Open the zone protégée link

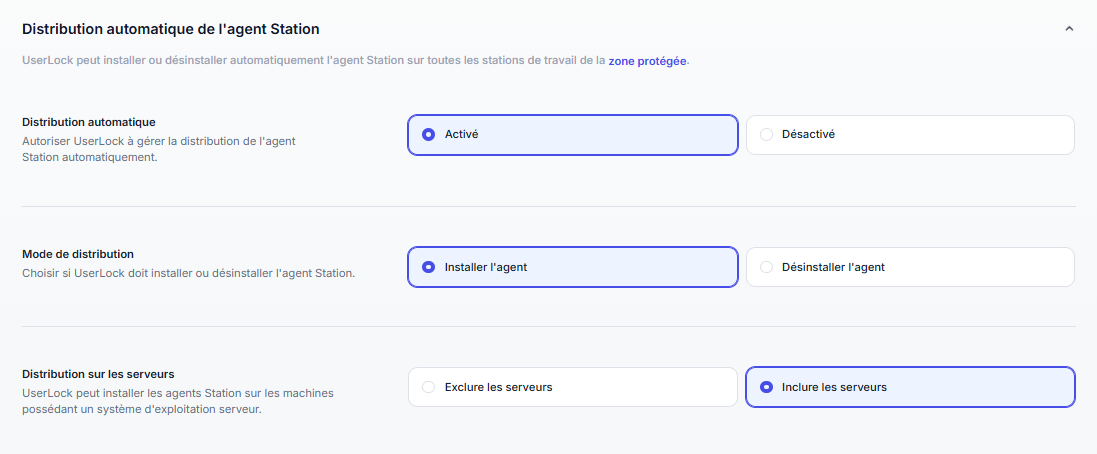coord(647,61)
